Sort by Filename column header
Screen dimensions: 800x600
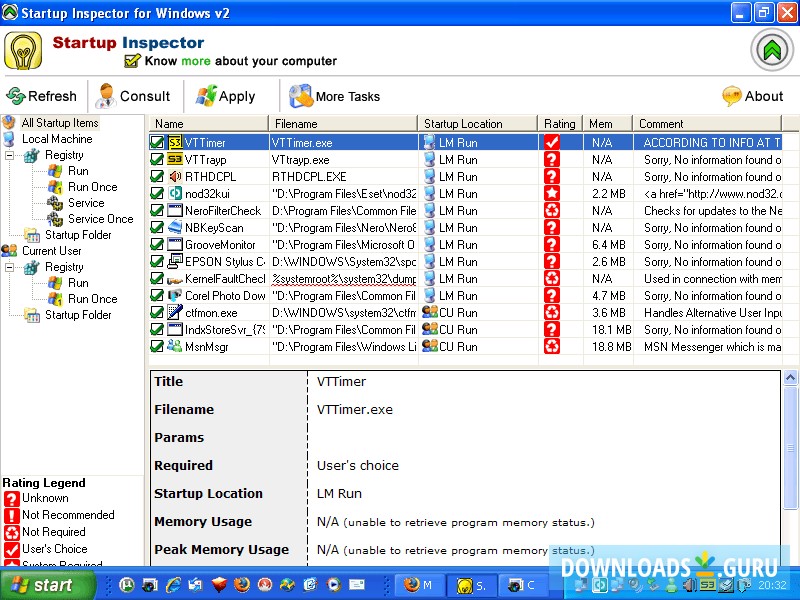point(343,123)
